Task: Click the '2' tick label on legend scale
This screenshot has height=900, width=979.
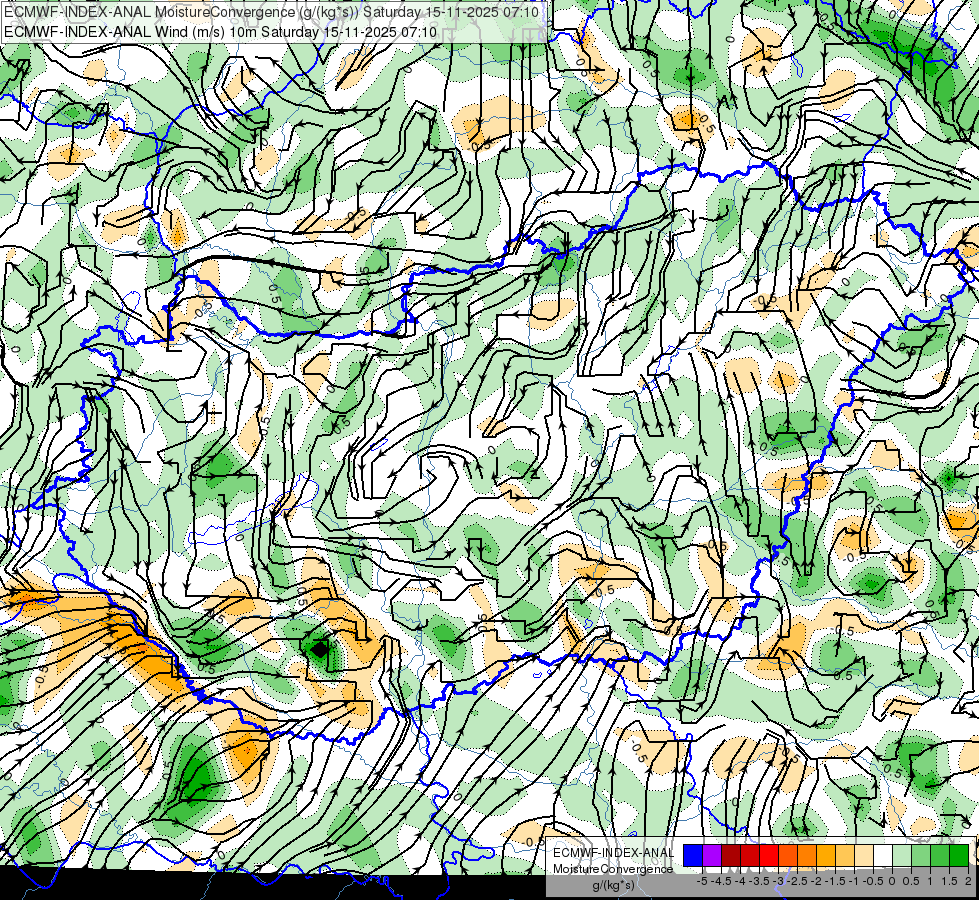Action: [968, 881]
